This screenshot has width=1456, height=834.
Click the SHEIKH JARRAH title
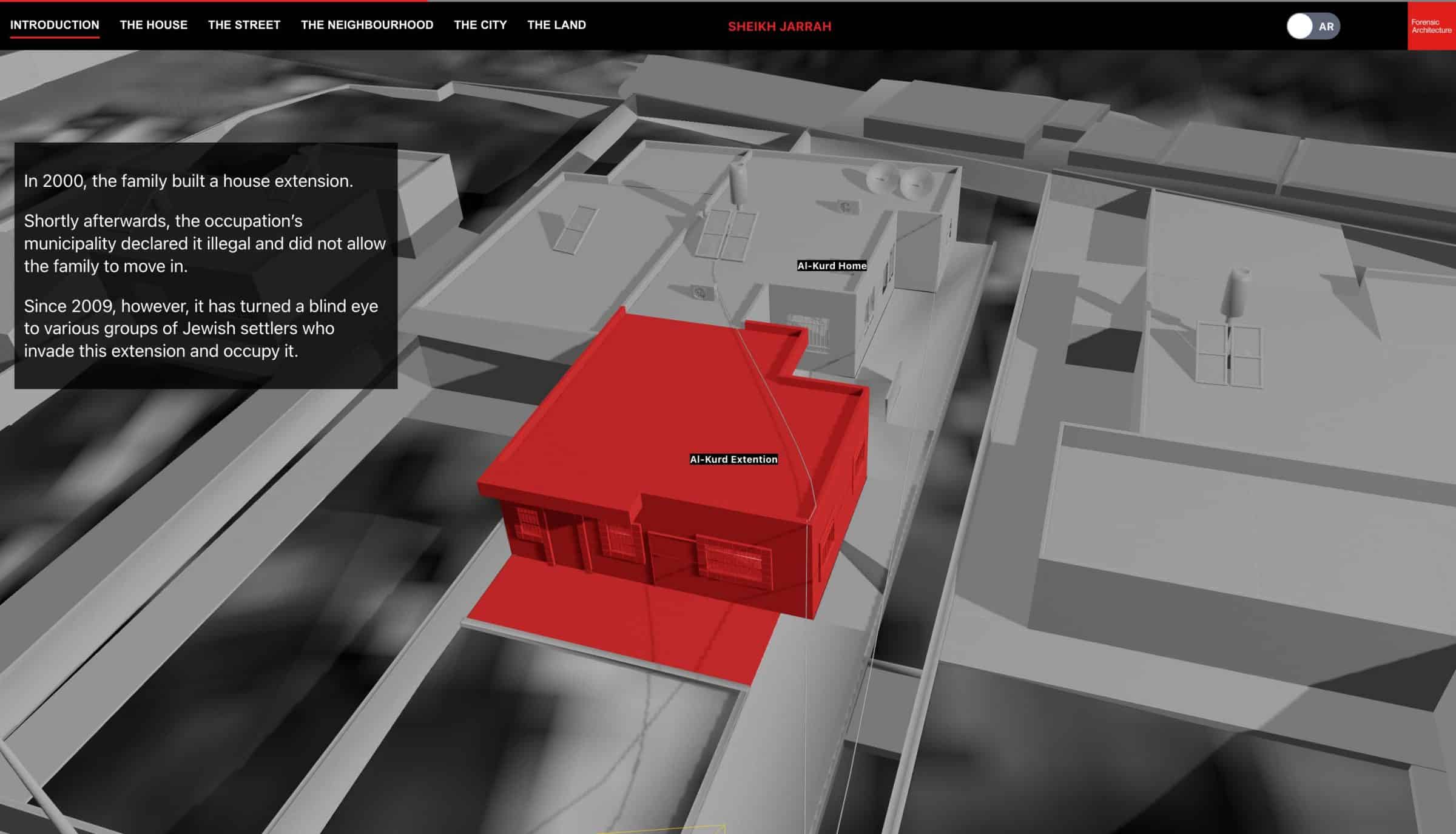point(780,26)
